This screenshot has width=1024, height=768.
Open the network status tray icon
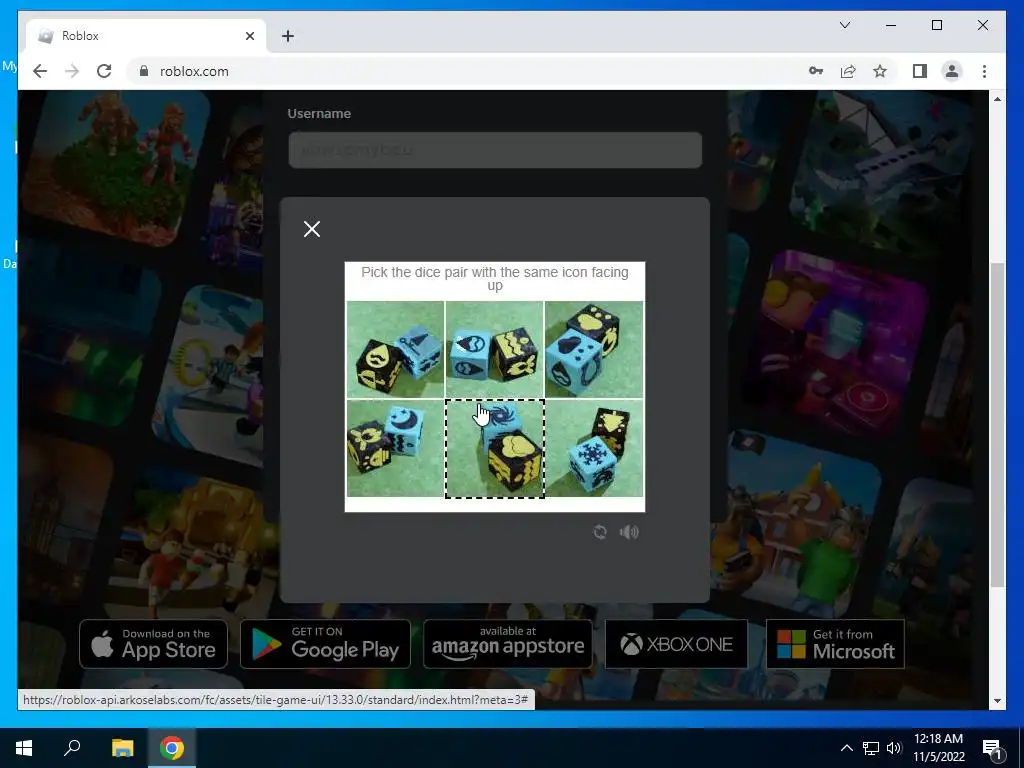point(871,748)
